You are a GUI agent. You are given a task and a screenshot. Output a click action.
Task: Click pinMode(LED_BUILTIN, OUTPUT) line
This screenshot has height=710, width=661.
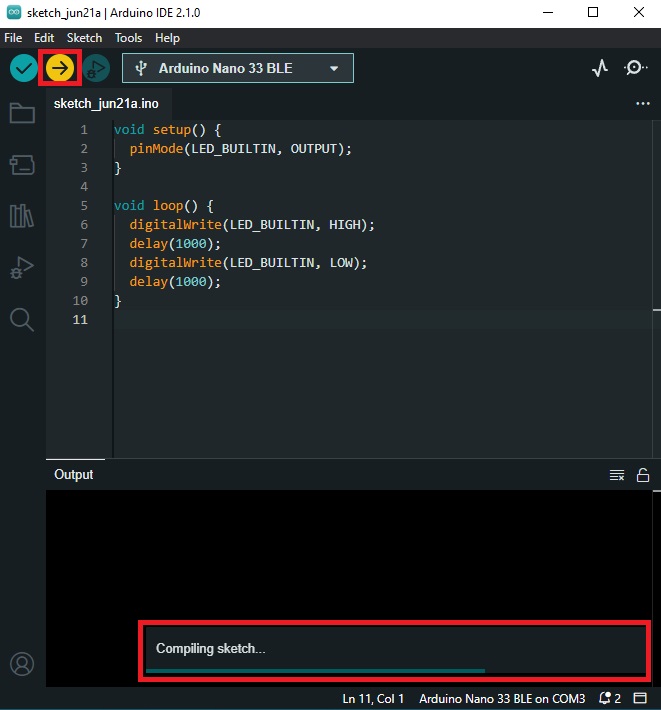tap(240, 149)
